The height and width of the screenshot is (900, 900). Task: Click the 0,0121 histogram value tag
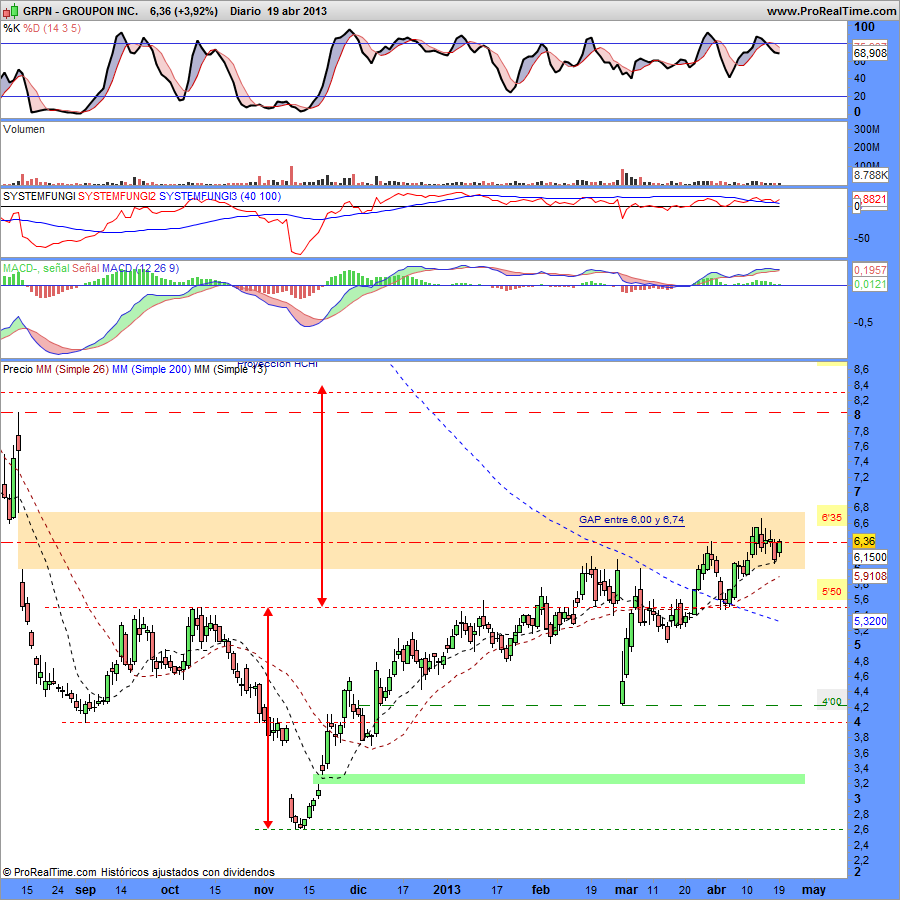(x=870, y=284)
